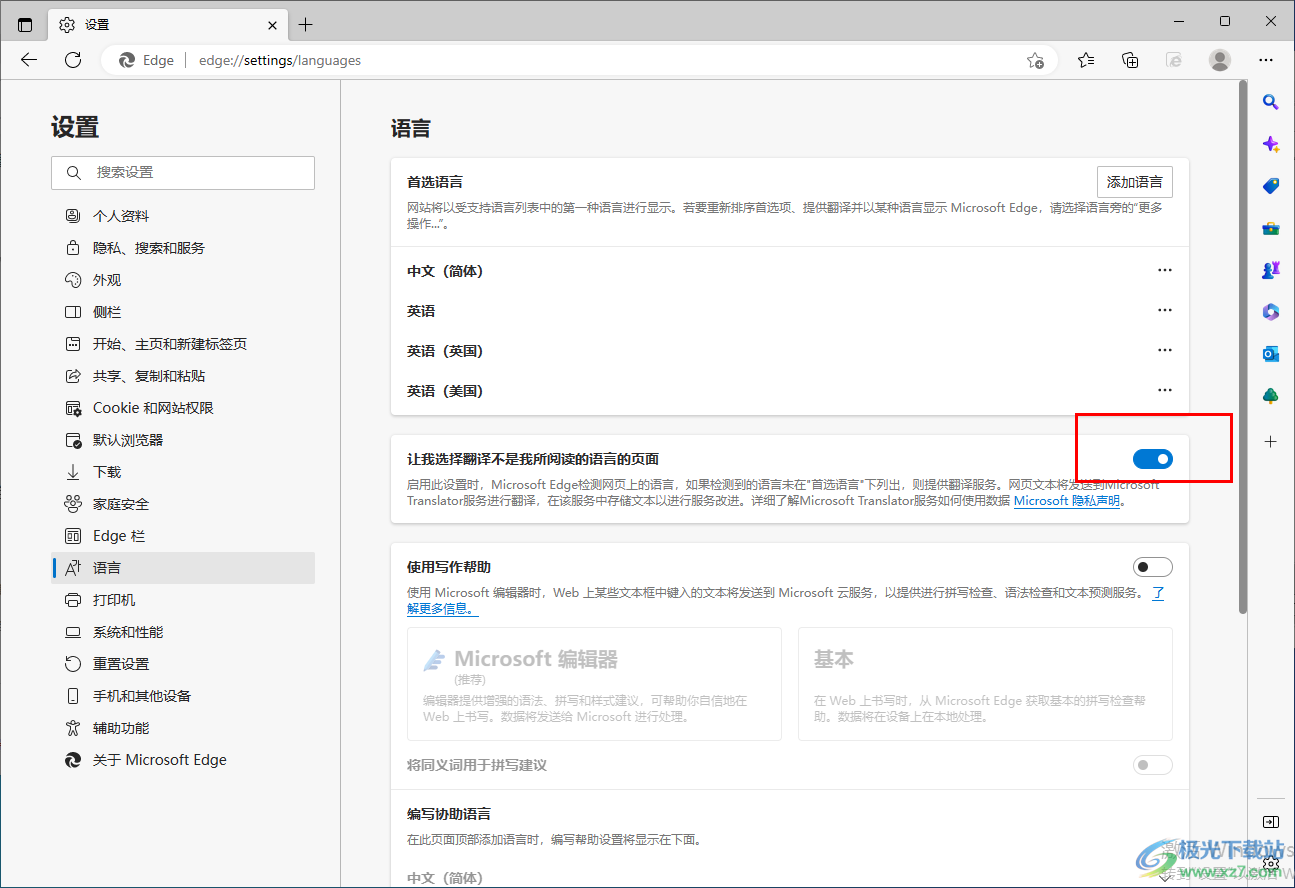Viewport: 1295px width, 888px height.
Task: Open 关于 Microsoft Edge page
Action: [x=183, y=760]
